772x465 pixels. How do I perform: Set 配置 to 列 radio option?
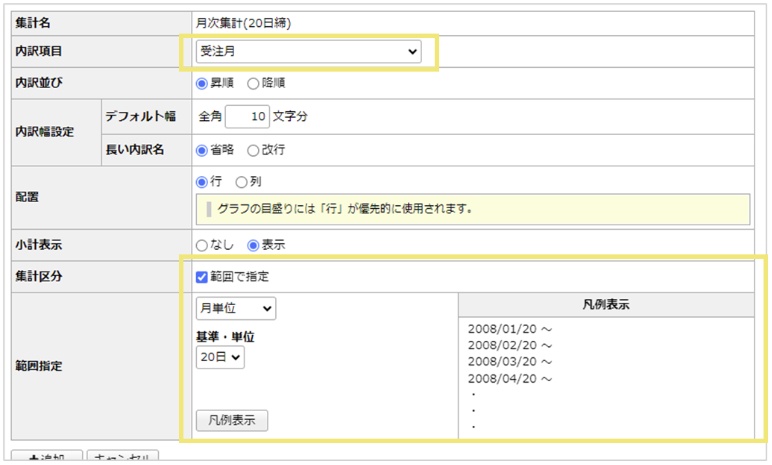click(241, 182)
